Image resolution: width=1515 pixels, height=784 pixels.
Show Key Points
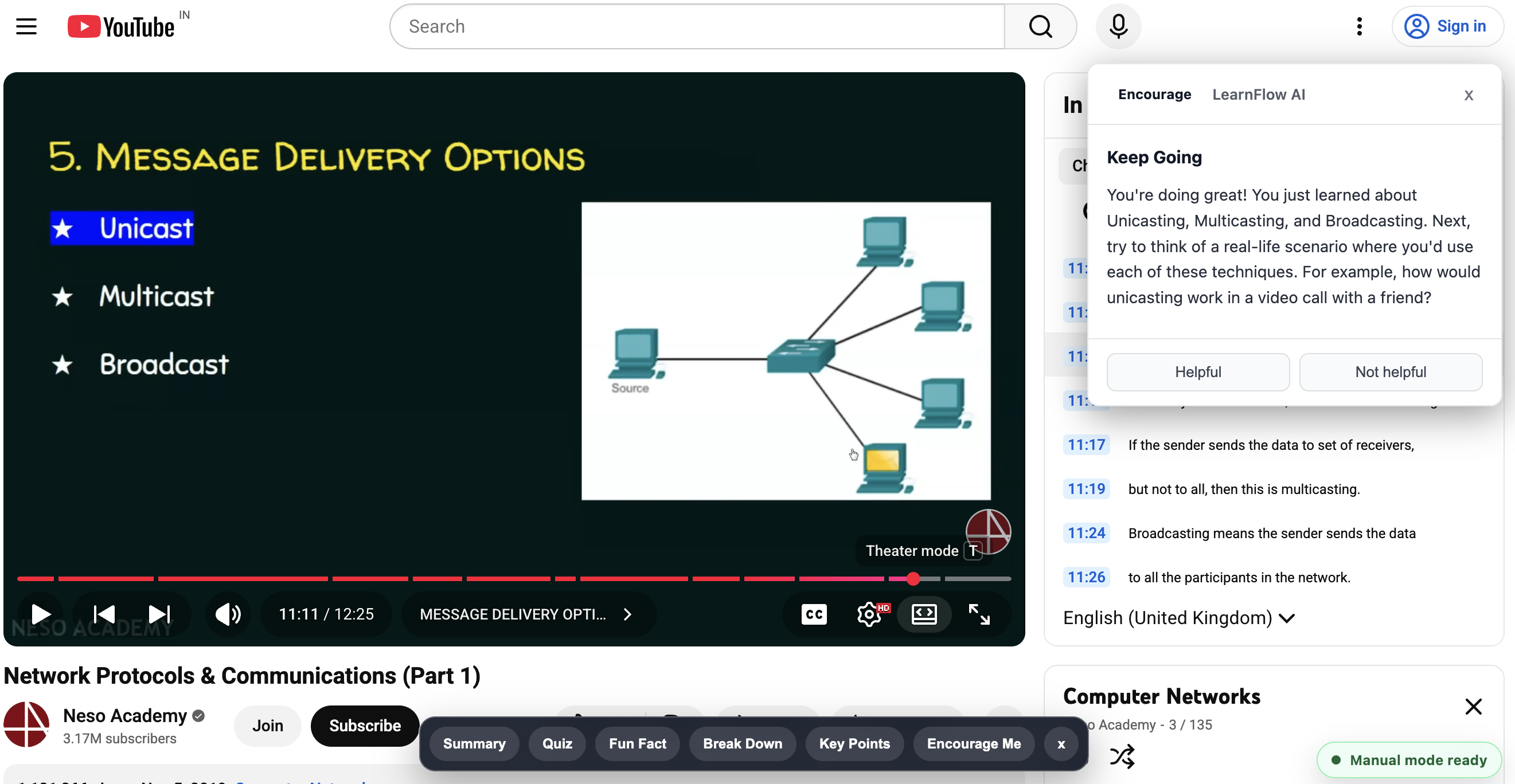[x=854, y=743]
